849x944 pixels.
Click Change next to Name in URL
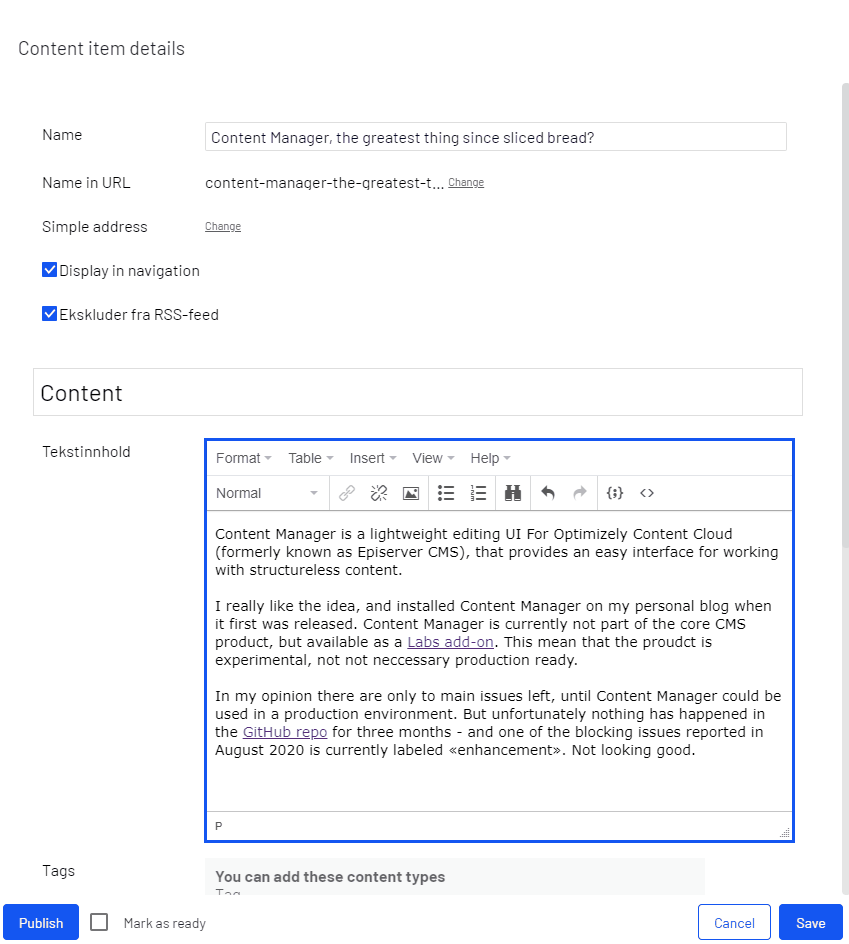coord(466,182)
